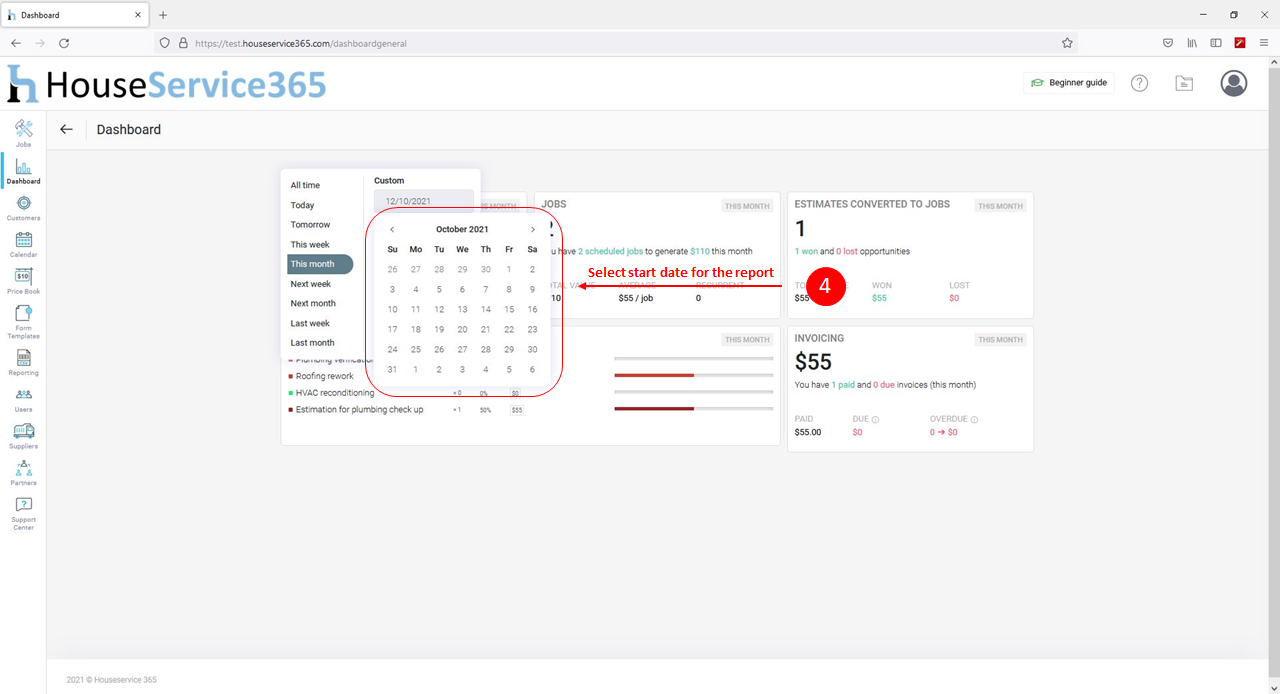Bookmark this page with star icon

pyautogui.click(x=1067, y=43)
